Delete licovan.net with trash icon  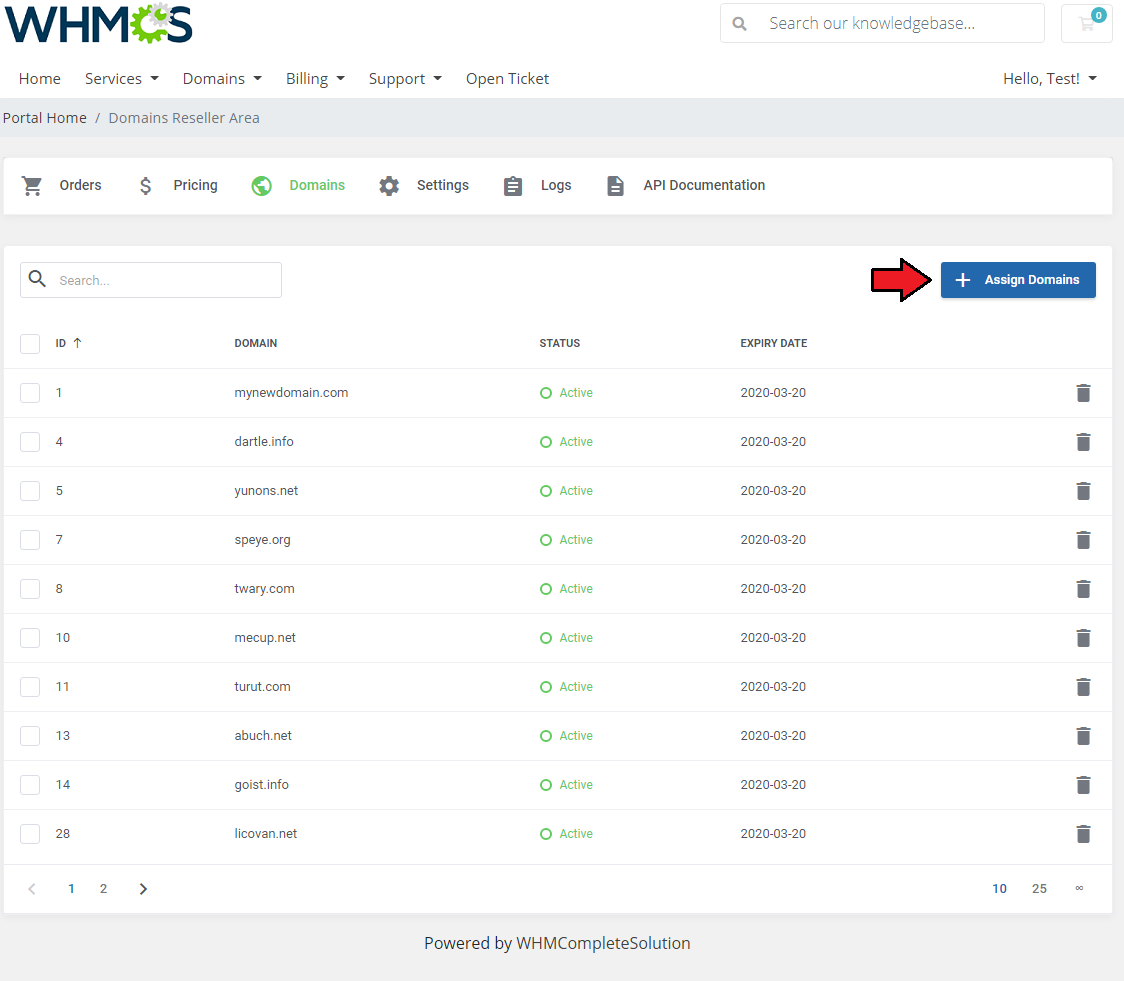1083,834
